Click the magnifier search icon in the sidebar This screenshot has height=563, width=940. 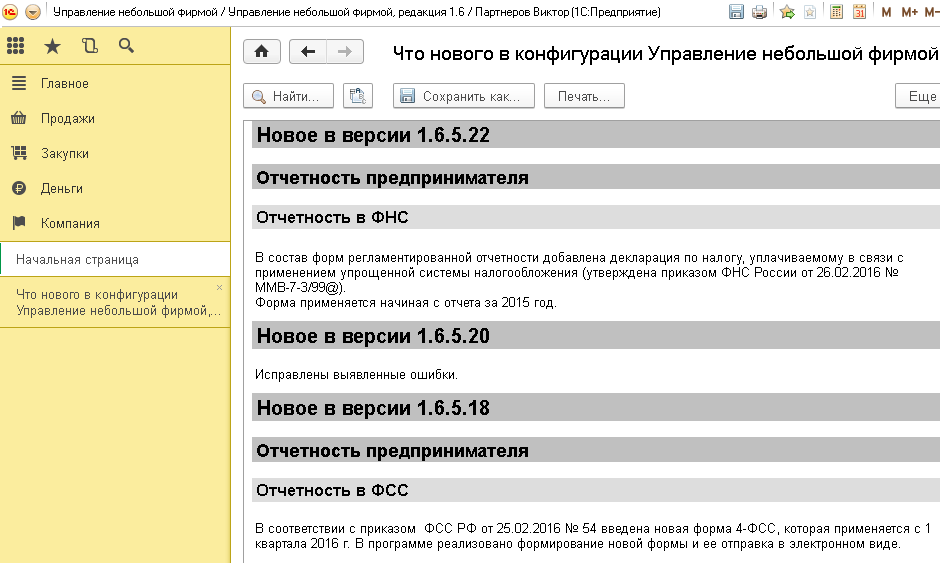point(126,46)
